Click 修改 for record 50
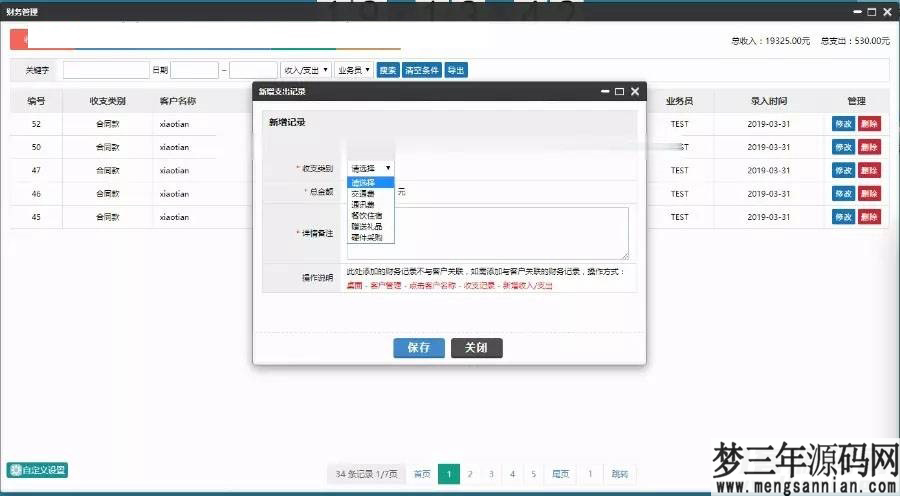900x496 pixels. (843, 147)
